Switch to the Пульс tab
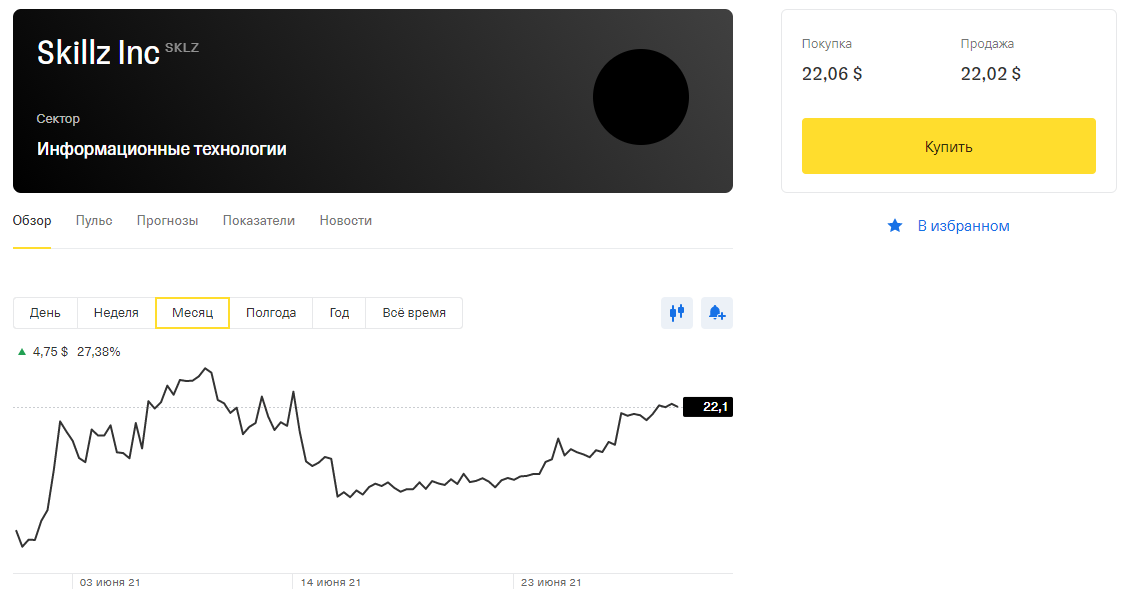1134x595 pixels. pyautogui.click(x=94, y=221)
